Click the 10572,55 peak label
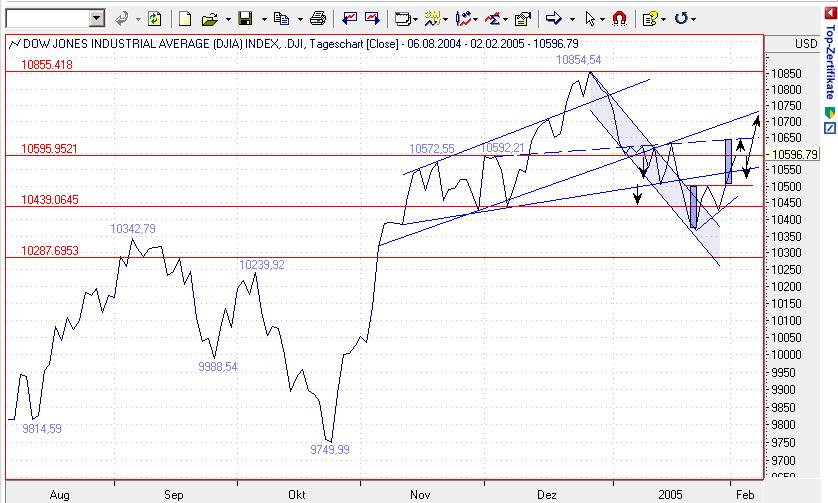838x503 pixels. click(x=432, y=149)
